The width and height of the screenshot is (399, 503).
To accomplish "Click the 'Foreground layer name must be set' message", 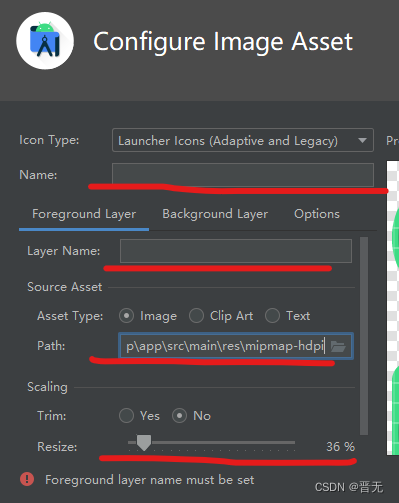I will click(x=150, y=480).
